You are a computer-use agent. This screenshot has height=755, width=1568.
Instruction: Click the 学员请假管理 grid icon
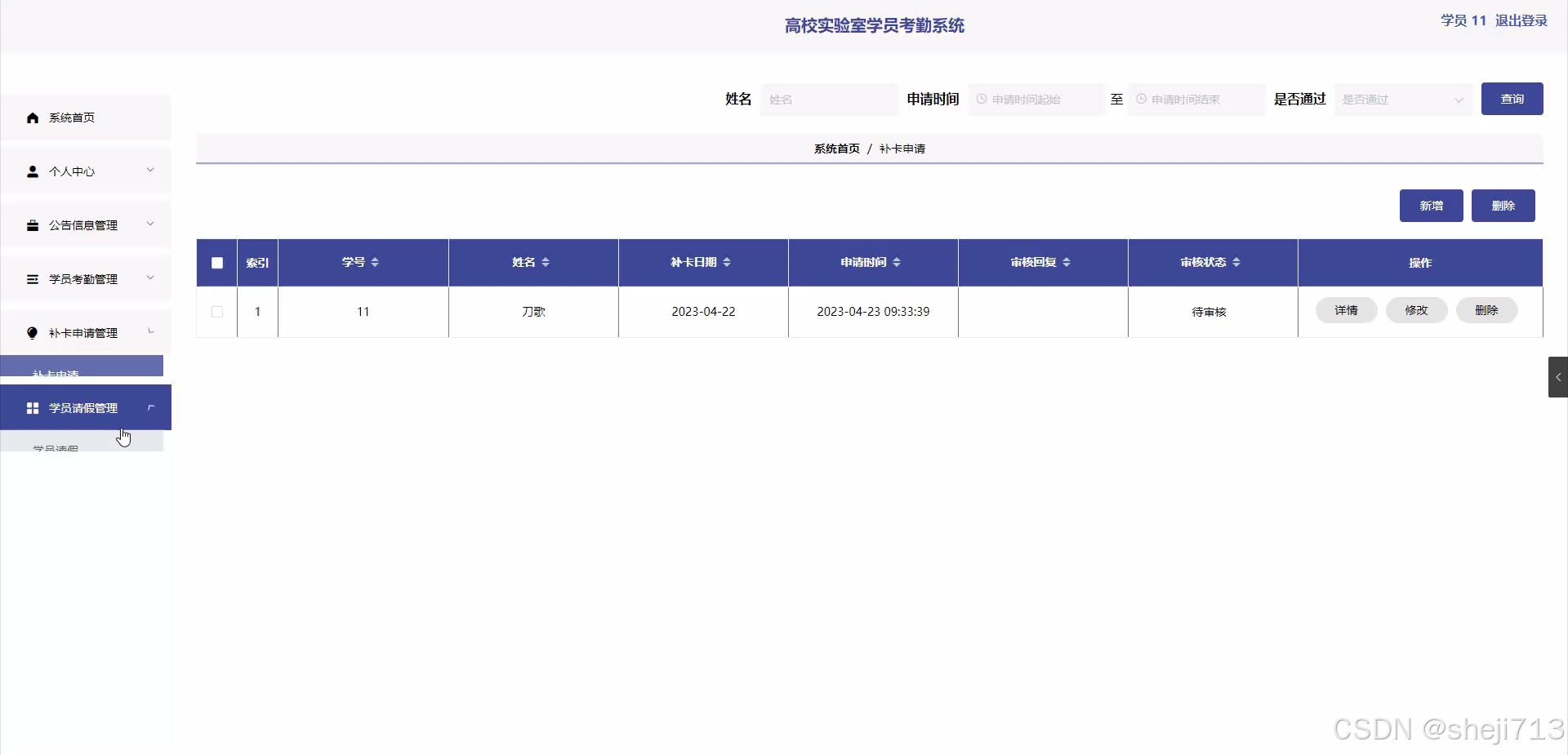(33, 408)
